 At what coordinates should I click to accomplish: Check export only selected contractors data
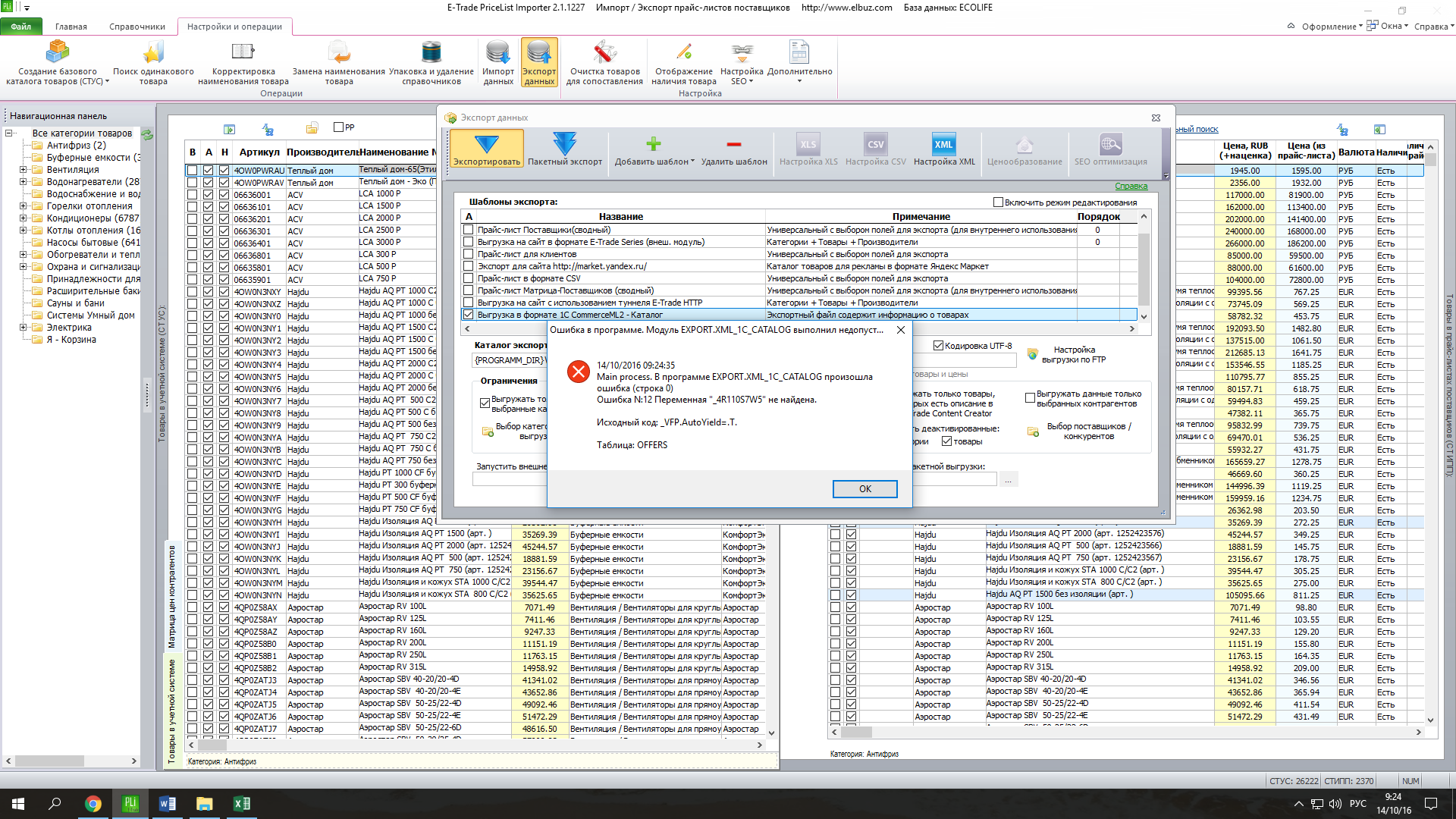pyautogui.click(x=1030, y=397)
